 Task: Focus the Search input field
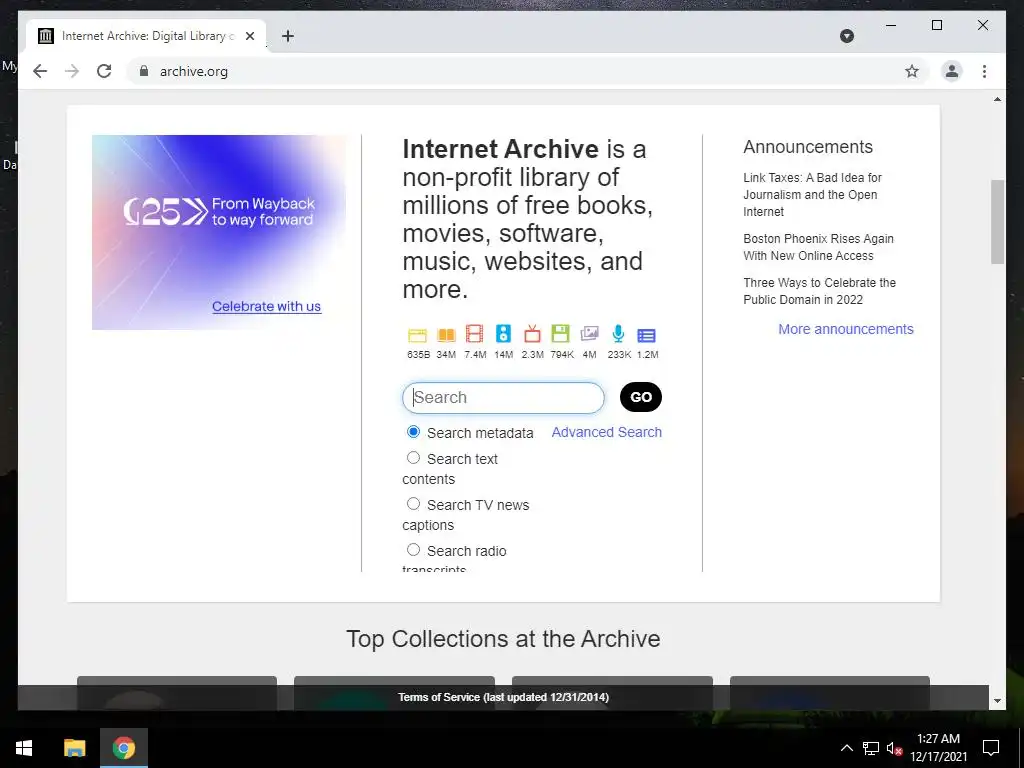pos(504,398)
